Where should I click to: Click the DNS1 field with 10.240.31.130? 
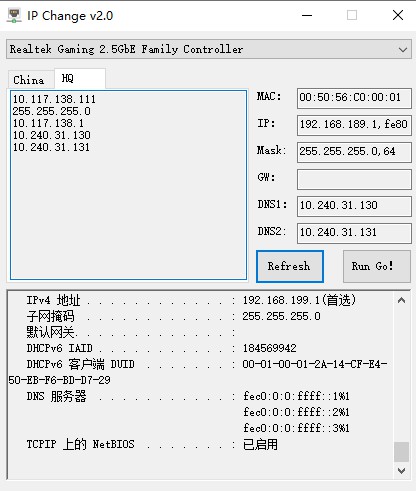click(354, 206)
